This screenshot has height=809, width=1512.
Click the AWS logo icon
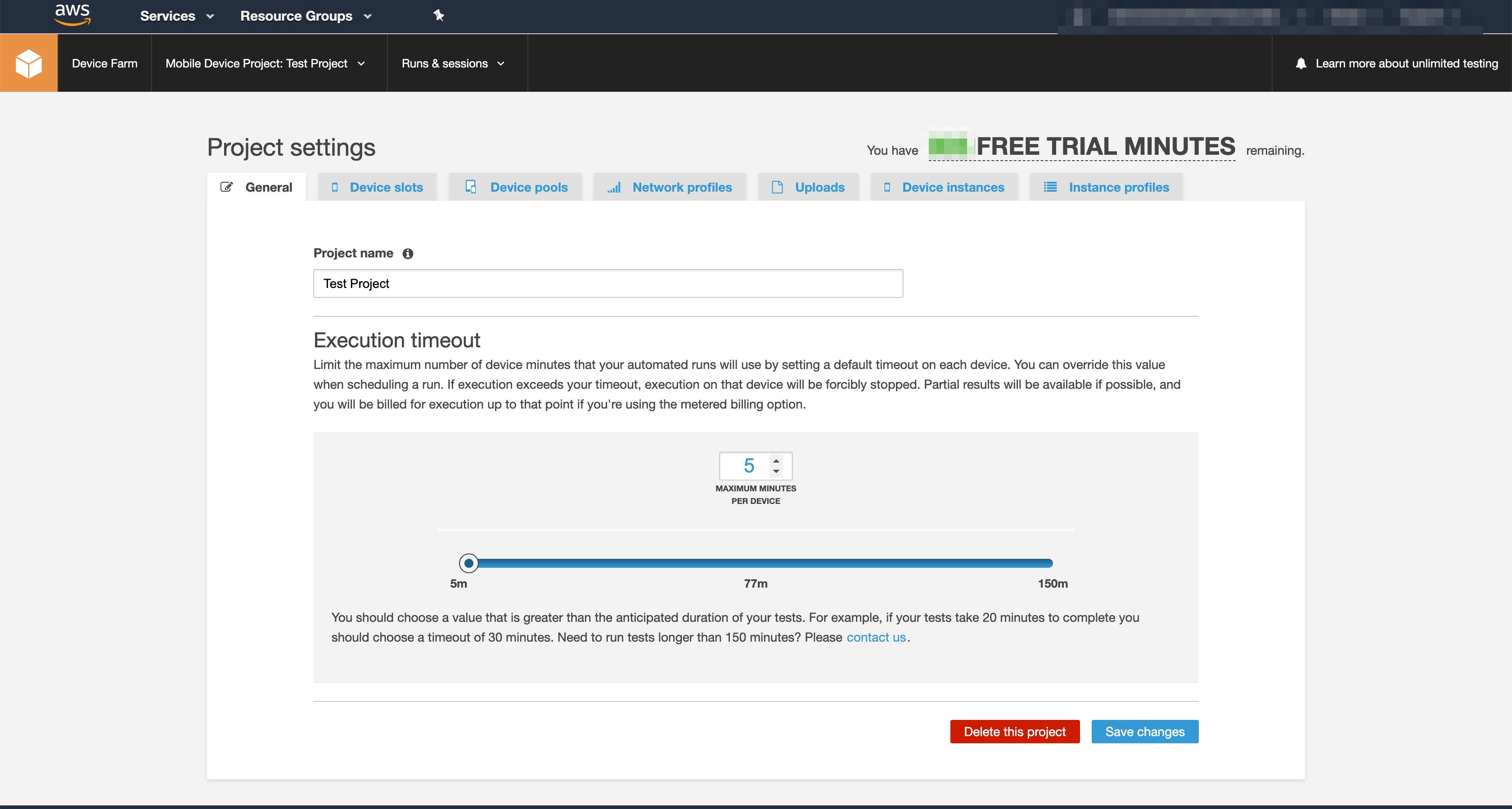(x=72, y=15)
